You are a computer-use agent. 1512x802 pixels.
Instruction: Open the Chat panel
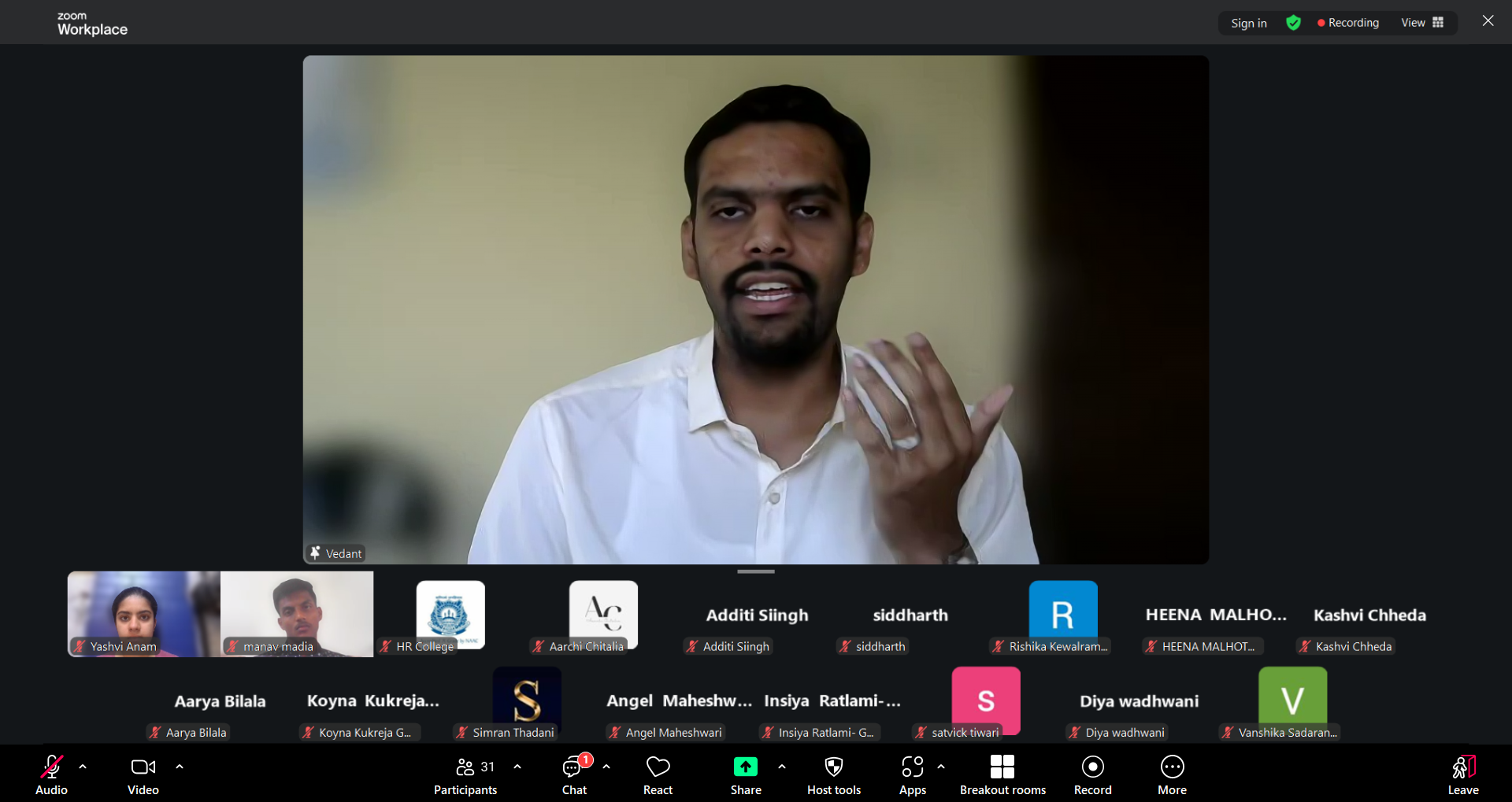[573, 775]
